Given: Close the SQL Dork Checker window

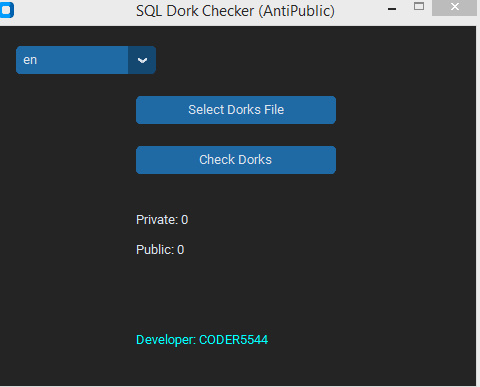Looking at the screenshot, I should 454,7.
